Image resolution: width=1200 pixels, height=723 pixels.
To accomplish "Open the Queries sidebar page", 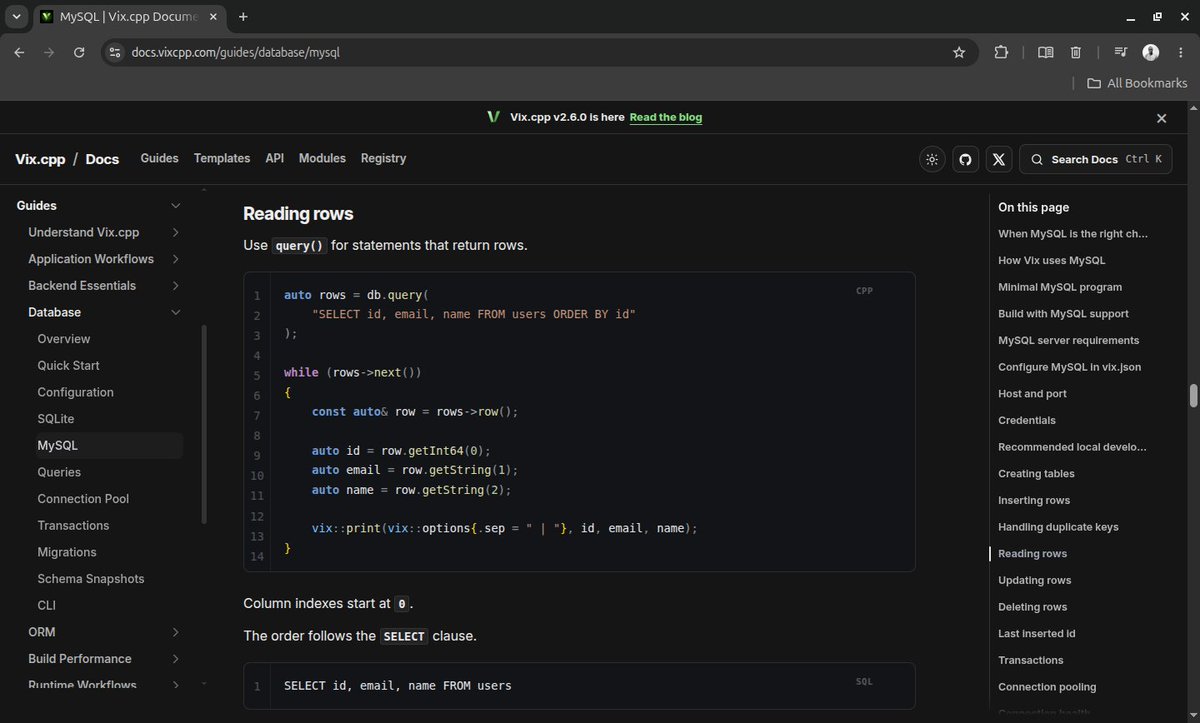I will coord(59,472).
